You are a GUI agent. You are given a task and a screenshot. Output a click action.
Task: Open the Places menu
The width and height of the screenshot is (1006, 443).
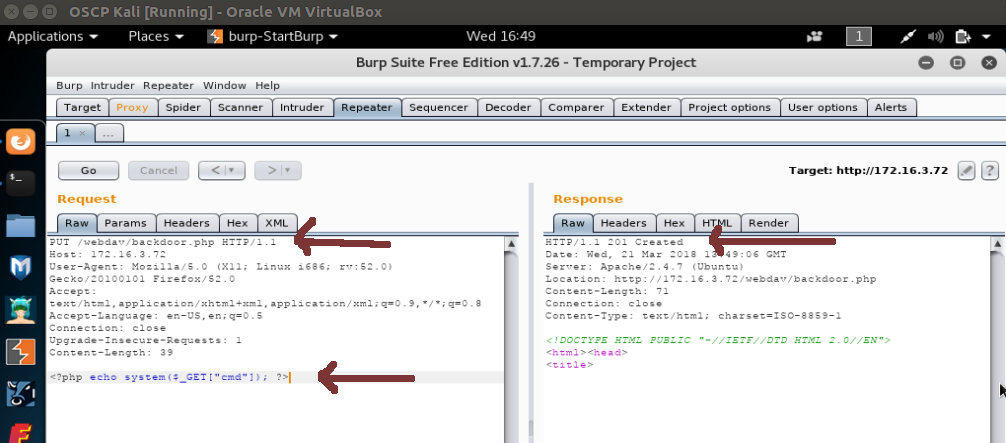[x=156, y=37]
